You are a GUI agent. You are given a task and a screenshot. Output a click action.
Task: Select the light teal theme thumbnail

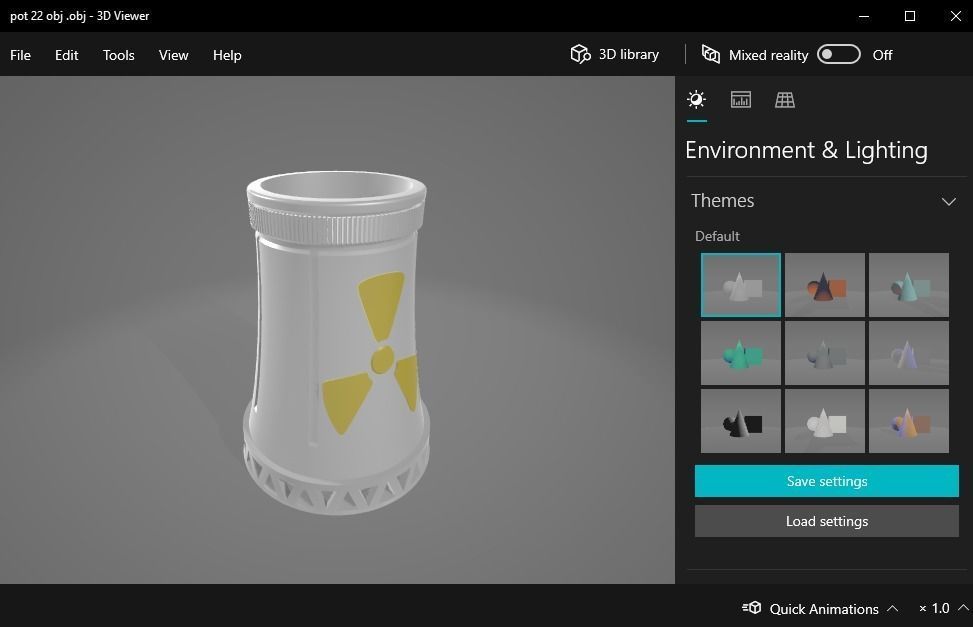pos(908,285)
